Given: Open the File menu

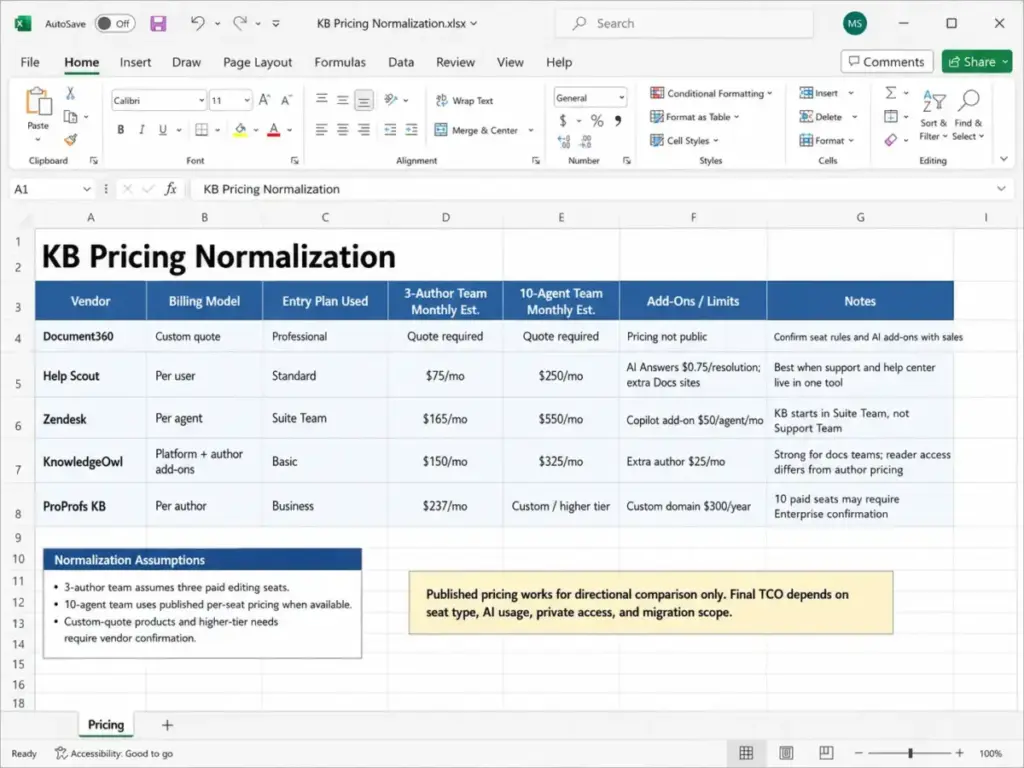Looking at the screenshot, I should 30,62.
